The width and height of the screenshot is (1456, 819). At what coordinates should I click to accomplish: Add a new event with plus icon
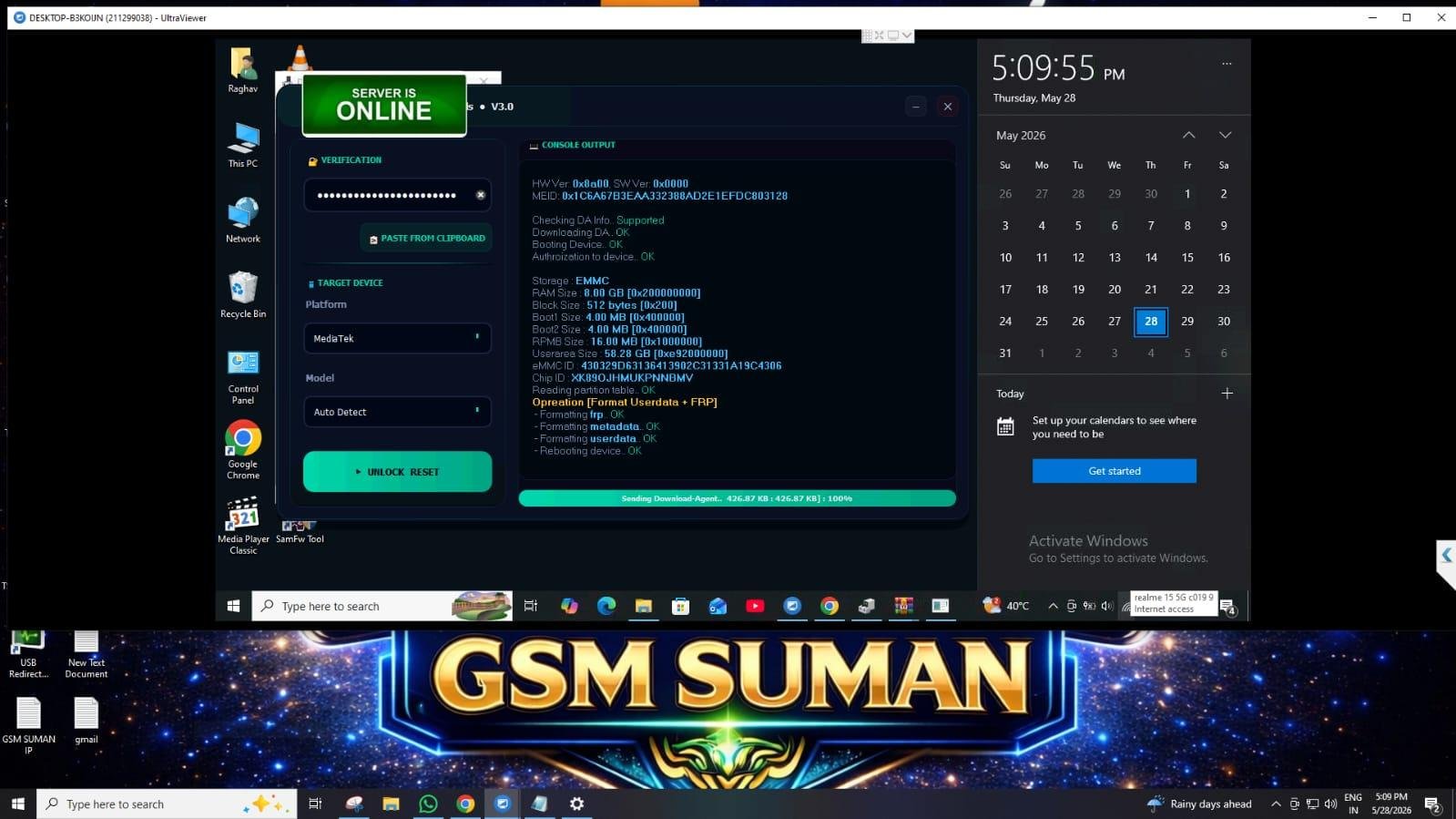(x=1227, y=394)
